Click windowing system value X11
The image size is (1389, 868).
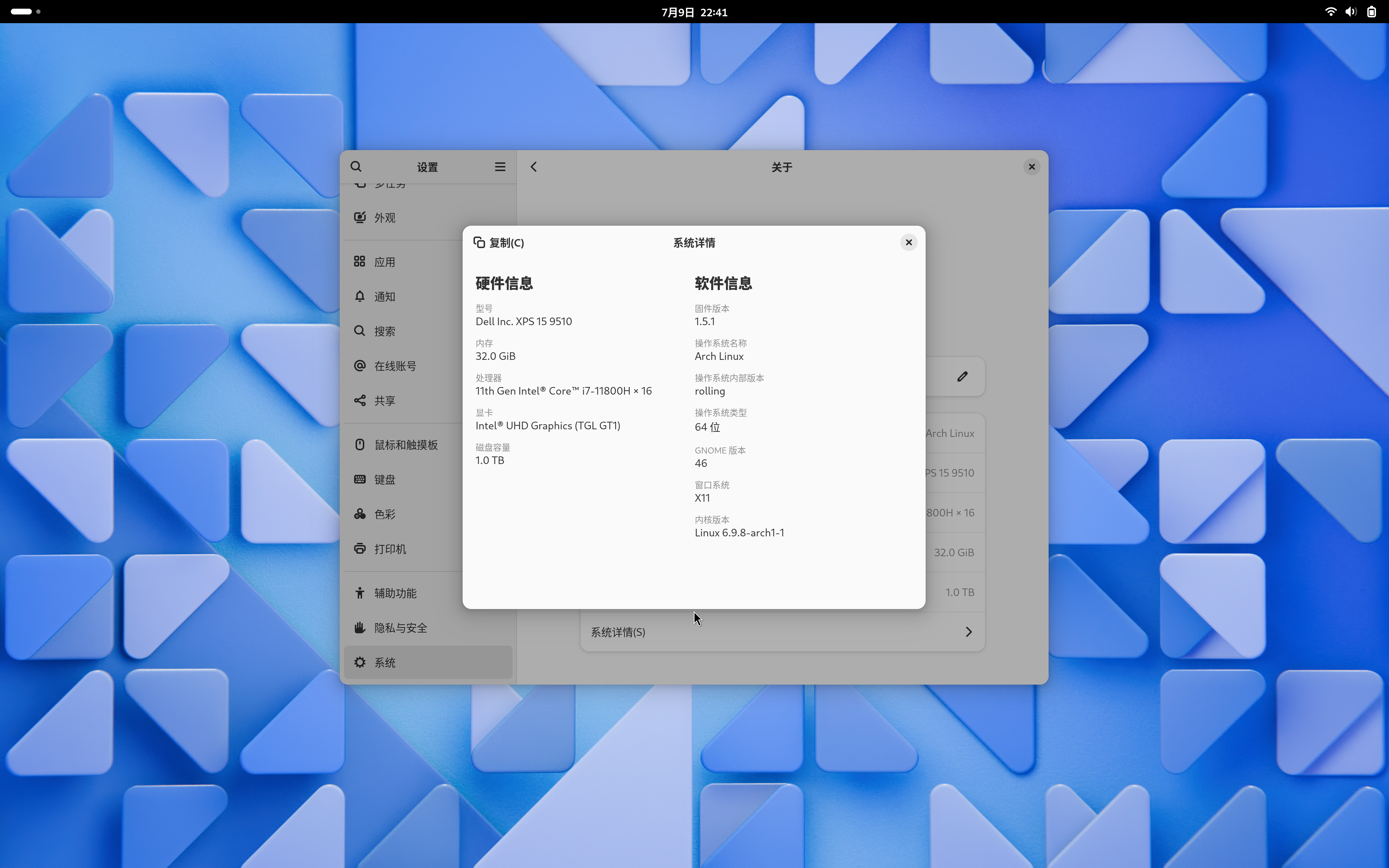(702, 498)
